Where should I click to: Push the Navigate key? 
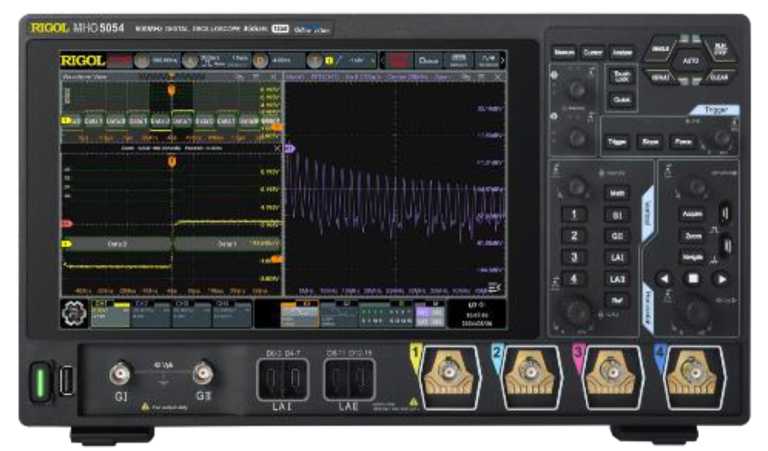click(693, 257)
